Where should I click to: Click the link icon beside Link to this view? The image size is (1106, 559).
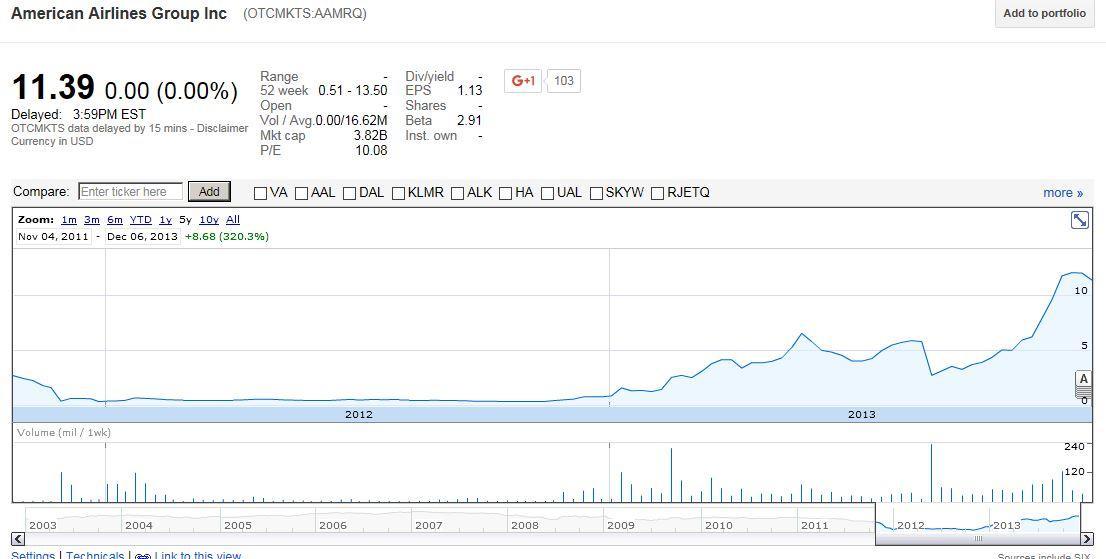click(x=142, y=557)
